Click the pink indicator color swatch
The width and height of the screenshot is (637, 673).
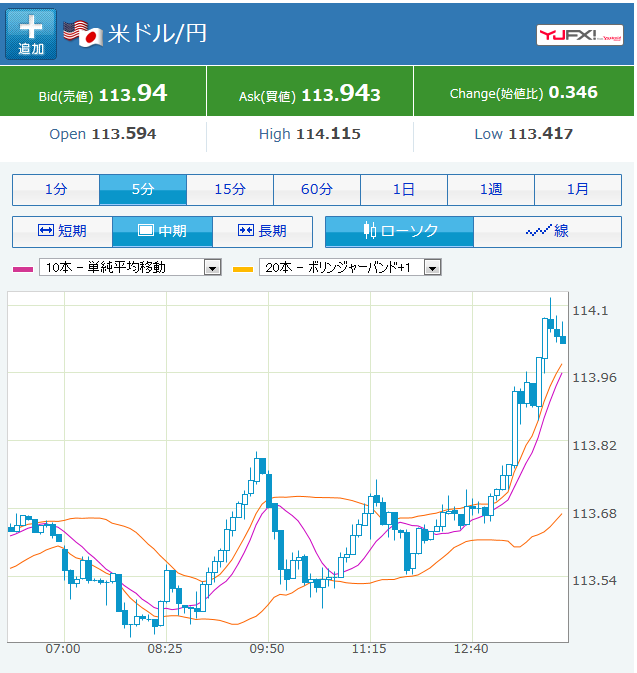point(23,270)
